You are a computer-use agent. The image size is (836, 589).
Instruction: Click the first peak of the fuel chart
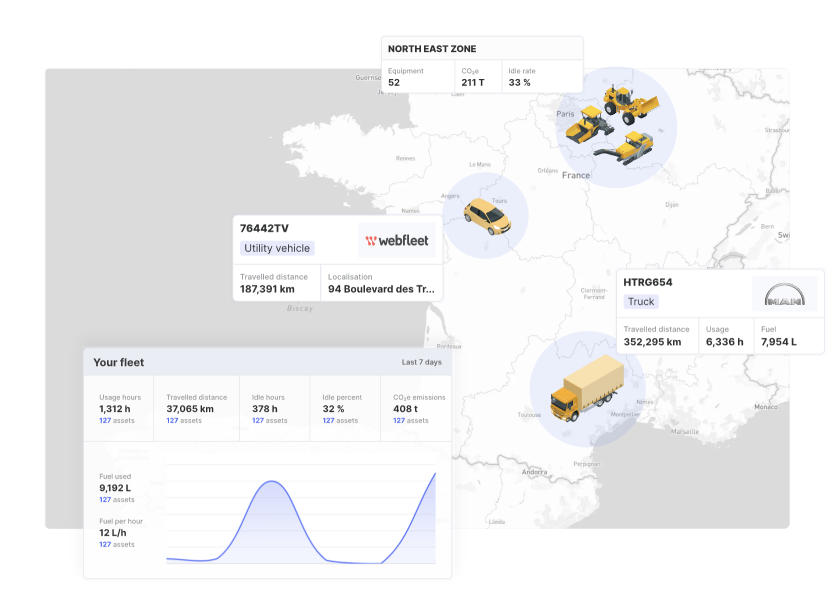[x=270, y=482]
